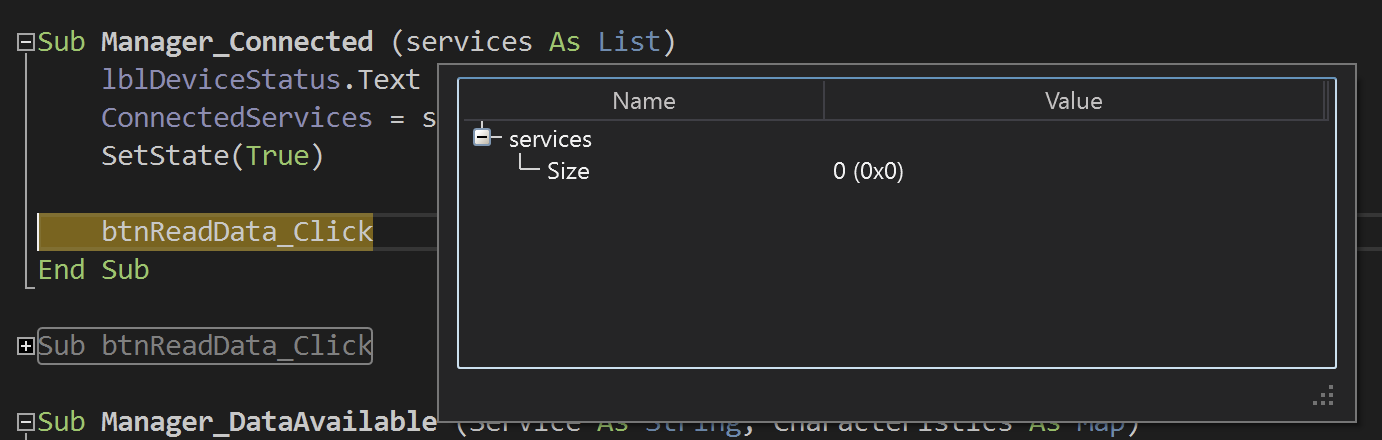Collapse the services tree node

pyautogui.click(x=482, y=137)
